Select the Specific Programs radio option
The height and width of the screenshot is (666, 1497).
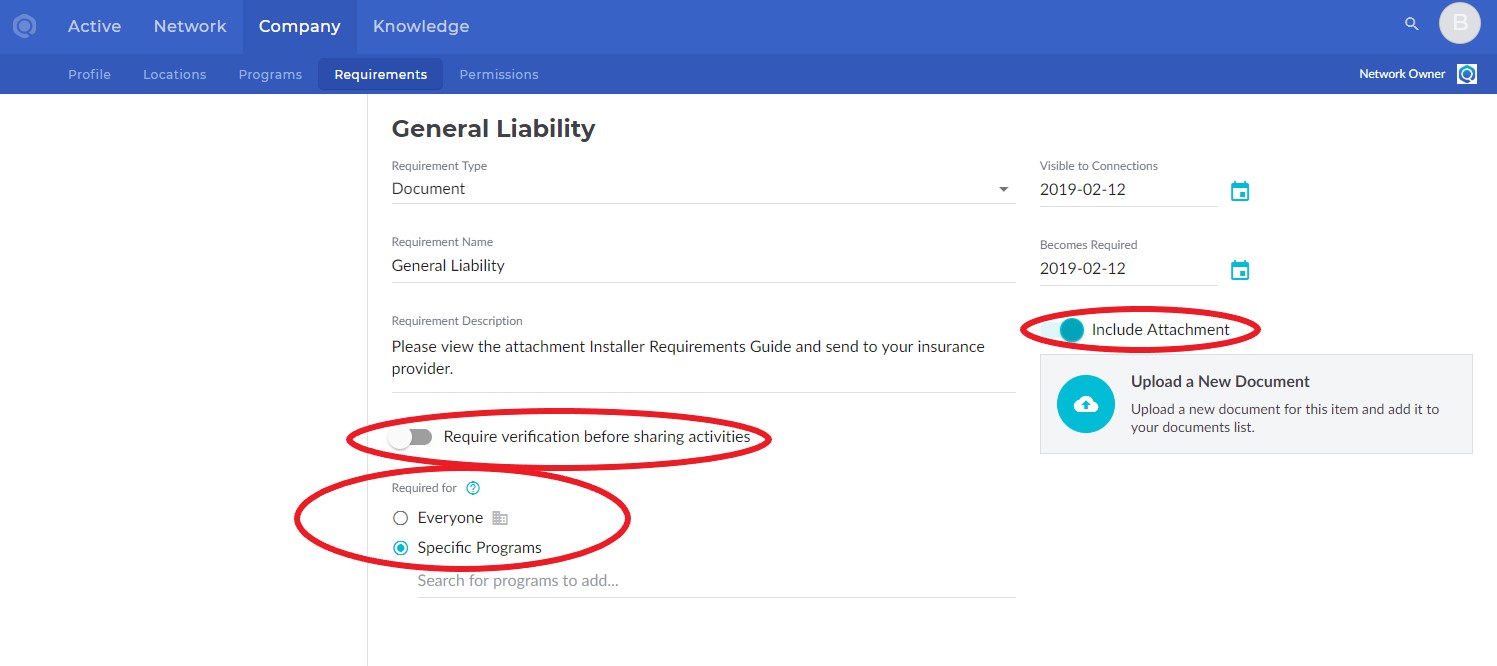[401, 548]
